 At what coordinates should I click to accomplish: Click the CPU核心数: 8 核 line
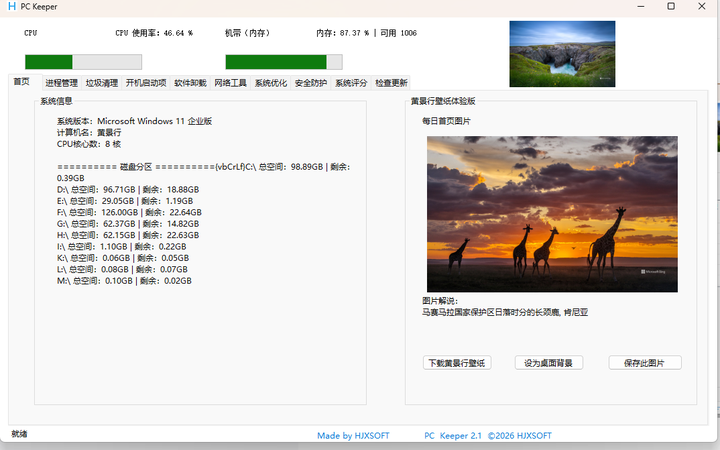tap(89, 144)
